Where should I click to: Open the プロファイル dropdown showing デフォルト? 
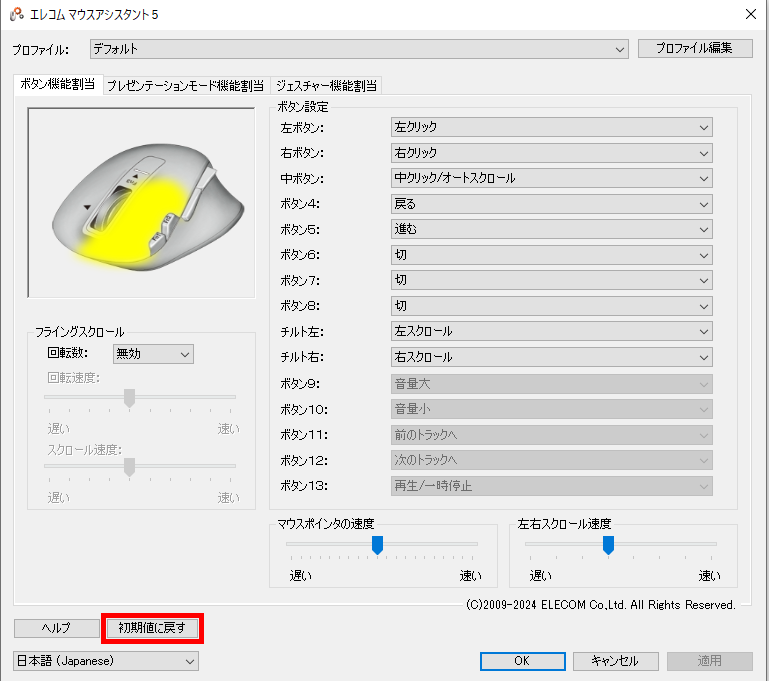359,49
